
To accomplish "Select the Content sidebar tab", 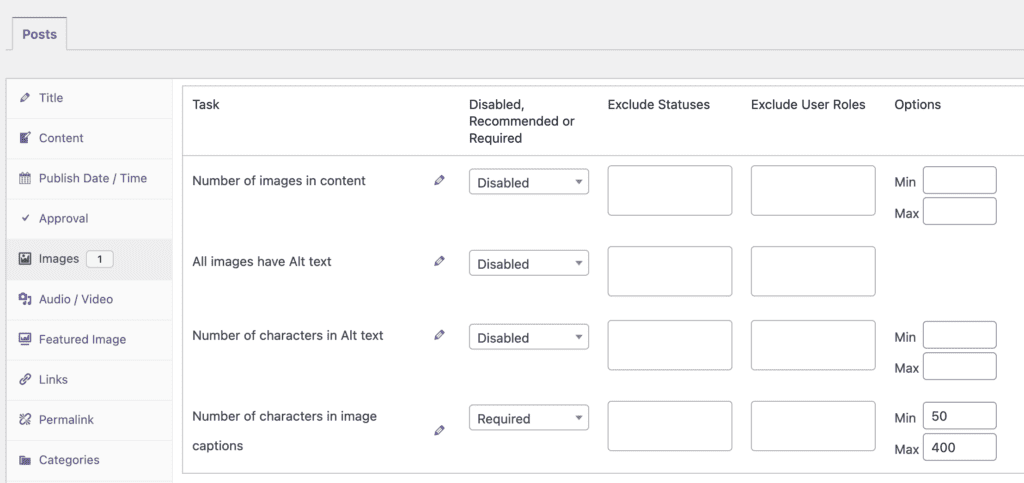I will coord(61,138).
